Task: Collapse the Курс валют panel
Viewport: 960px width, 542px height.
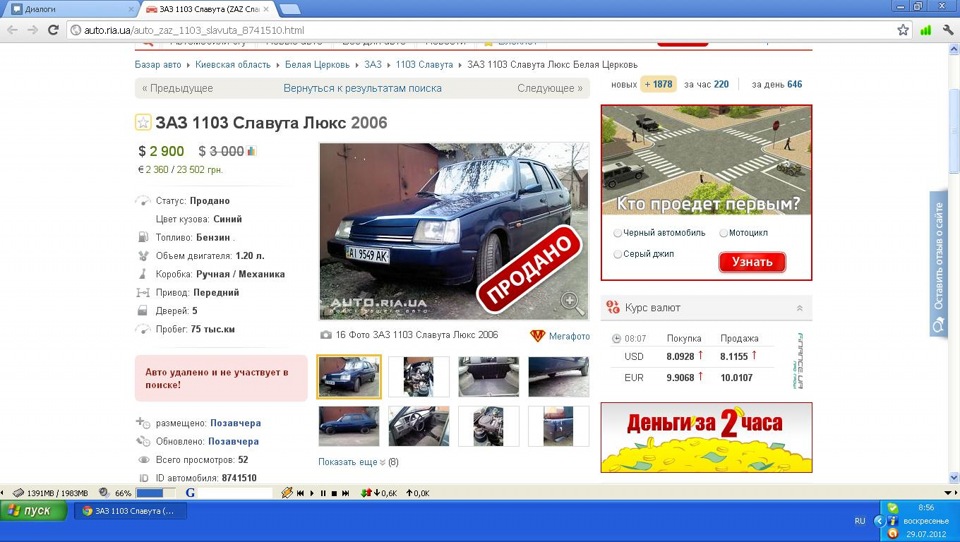Action: (799, 308)
